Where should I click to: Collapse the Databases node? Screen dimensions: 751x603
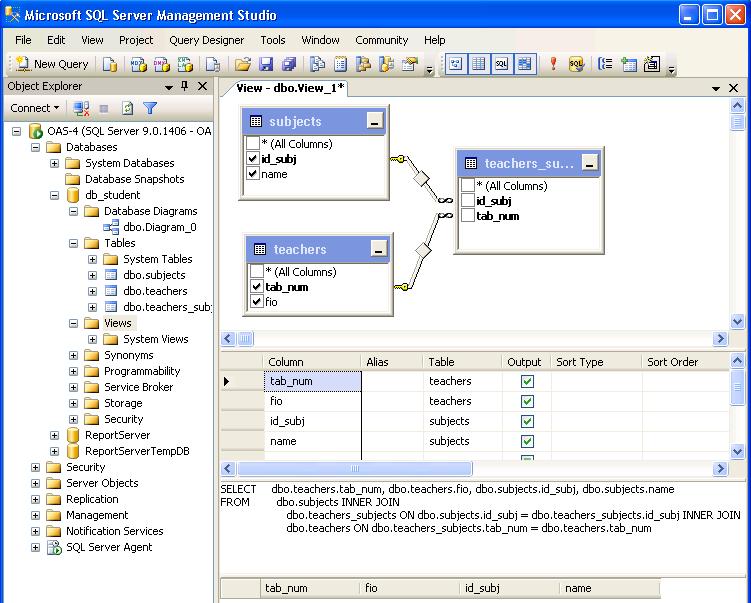pos(35,147)
